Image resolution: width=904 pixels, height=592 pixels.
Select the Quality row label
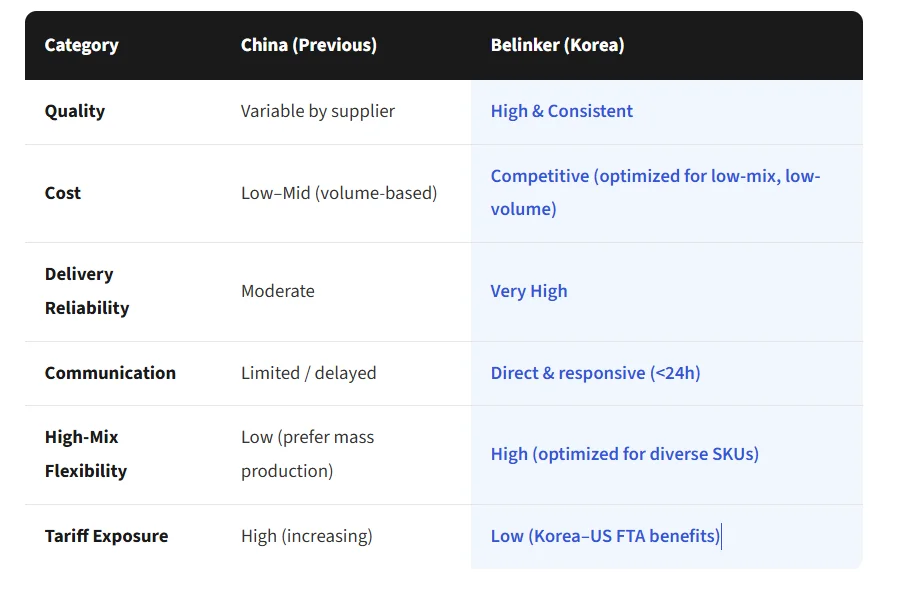pyautogui.click(x=75, y=111)
